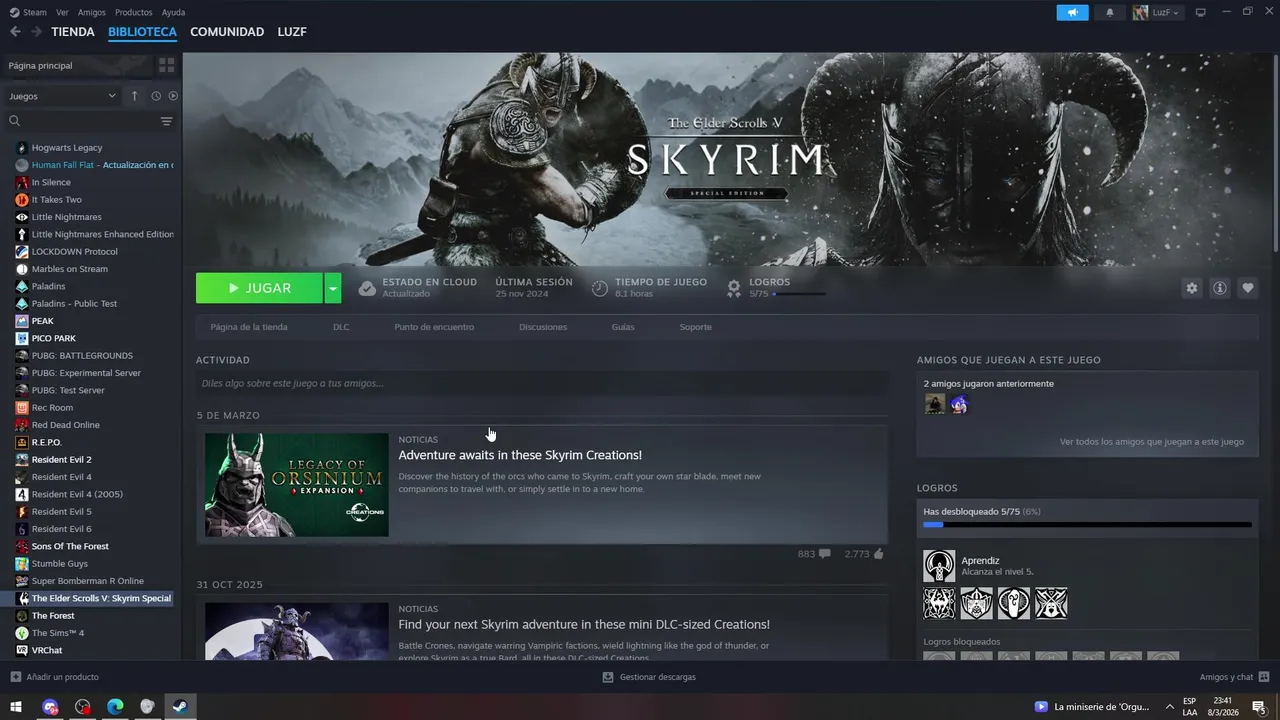Screen dimensions: 1280x720
Task: Open the Guías link
Action: [623, 327]
